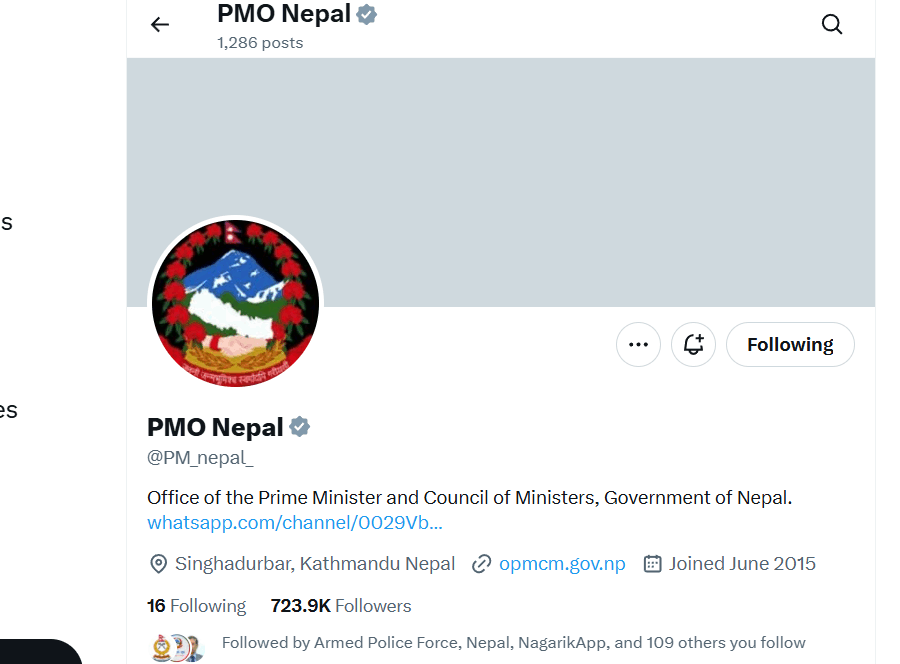Toggle the Following button to unfollow
900x664 pixels.
coord(790,345)
